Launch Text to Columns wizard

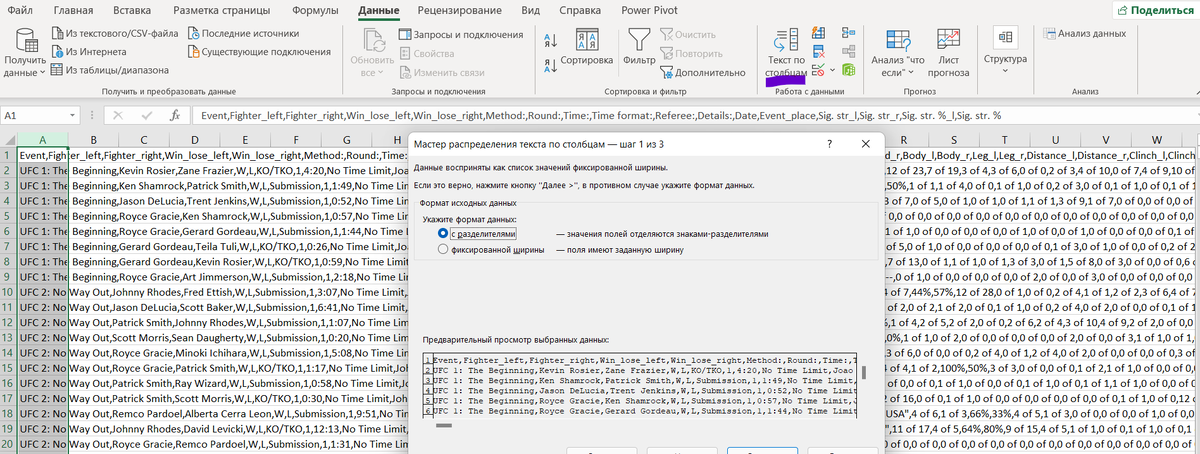[785, 54]
